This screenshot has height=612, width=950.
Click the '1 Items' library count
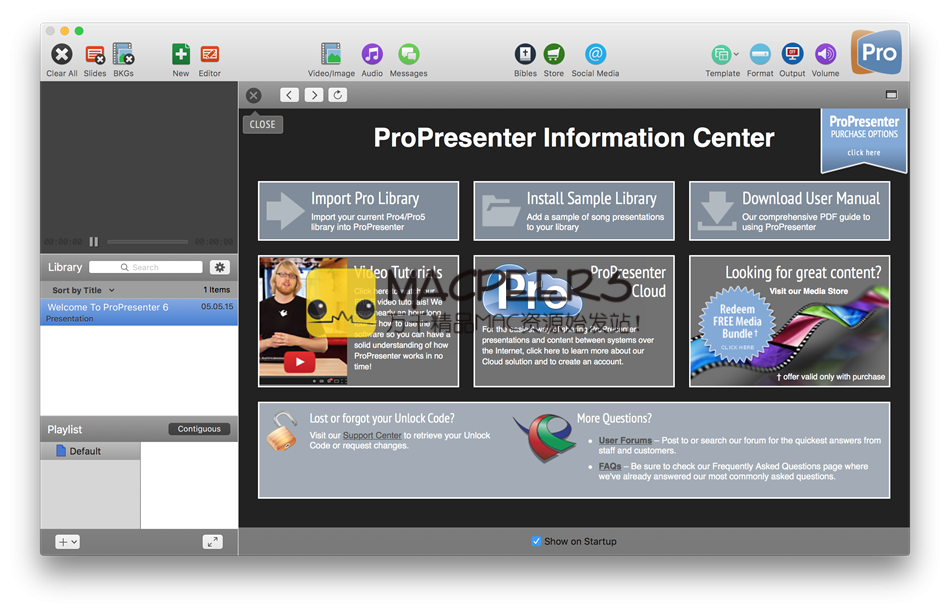point(216,290)
